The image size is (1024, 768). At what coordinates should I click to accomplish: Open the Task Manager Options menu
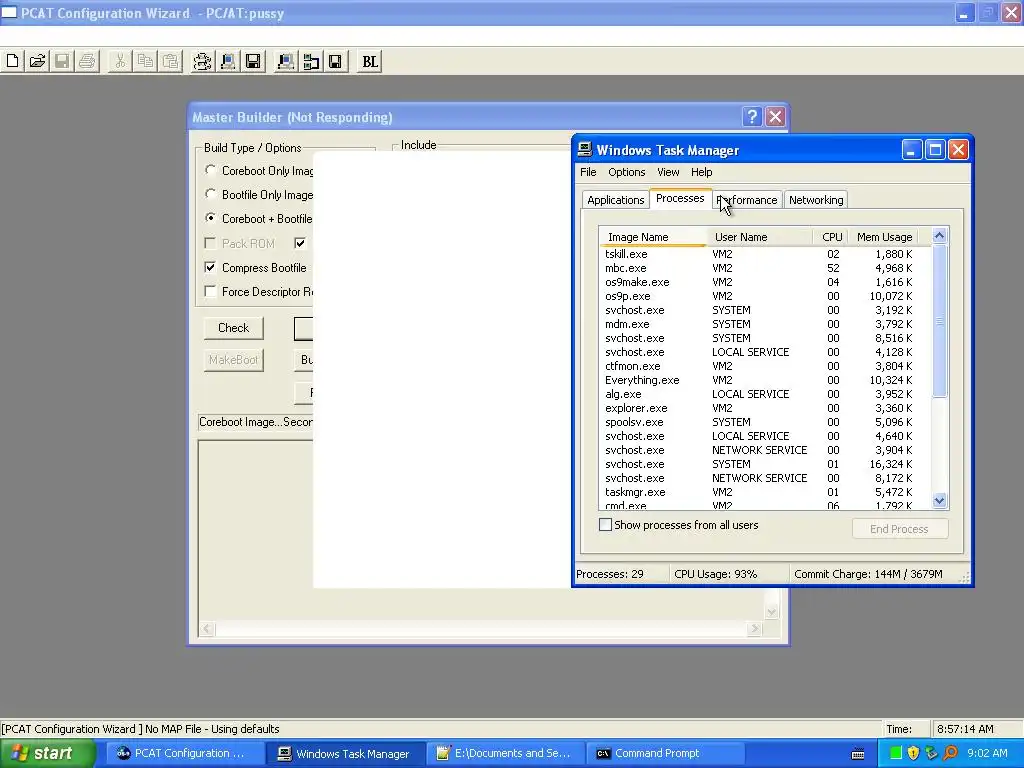pyautogui.click(x=626, y=172)
